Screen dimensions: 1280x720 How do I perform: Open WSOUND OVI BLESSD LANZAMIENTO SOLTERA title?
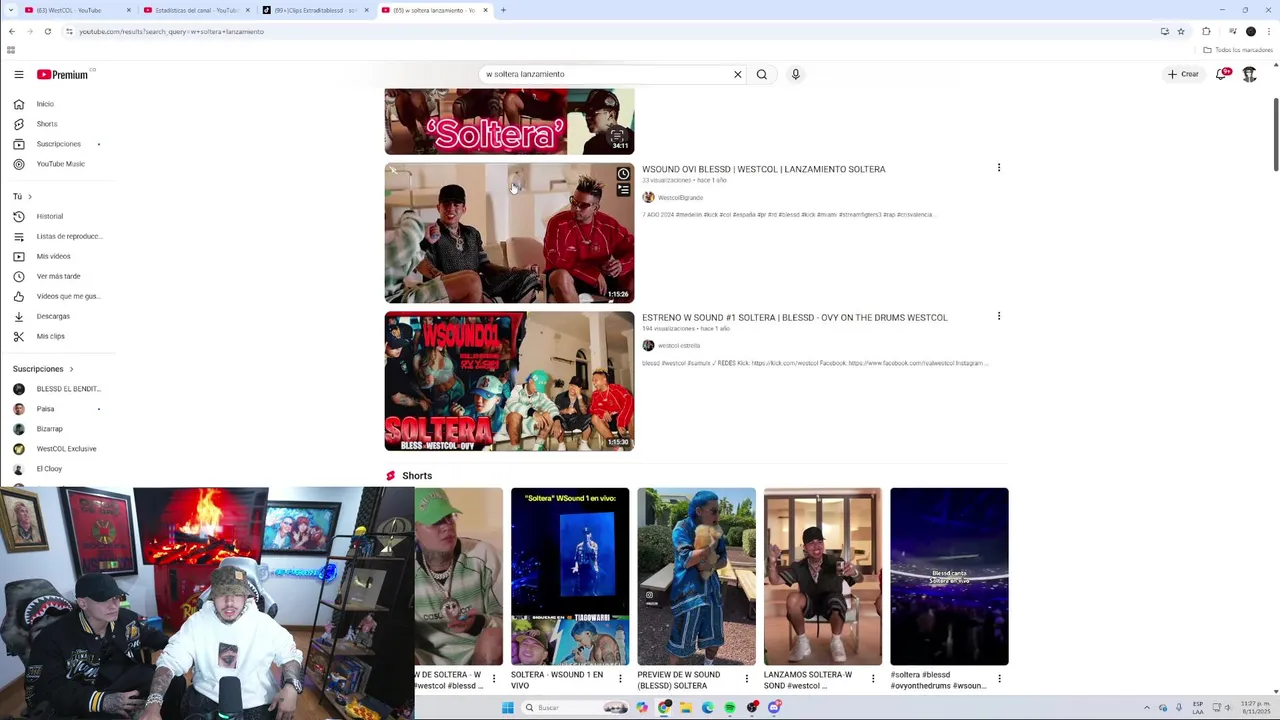(x=763, y=169)
